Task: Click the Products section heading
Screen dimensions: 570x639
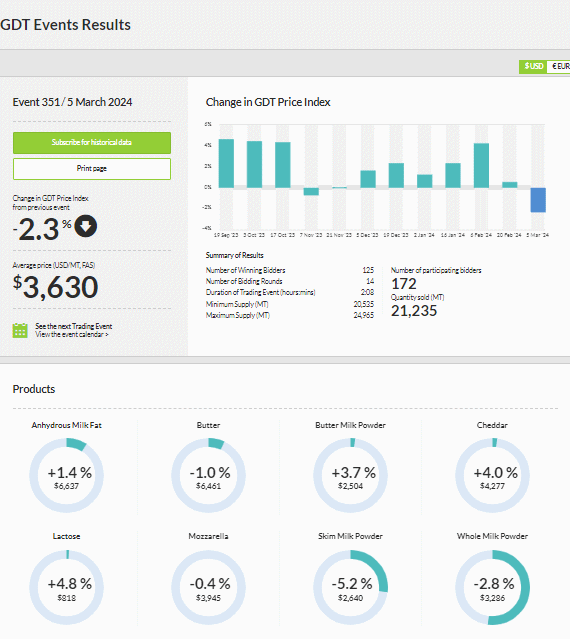Action: 34,389
